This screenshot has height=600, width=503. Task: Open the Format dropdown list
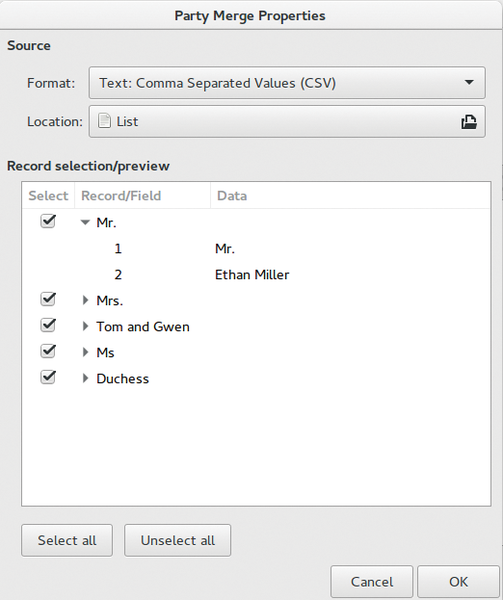coord(287,83)
